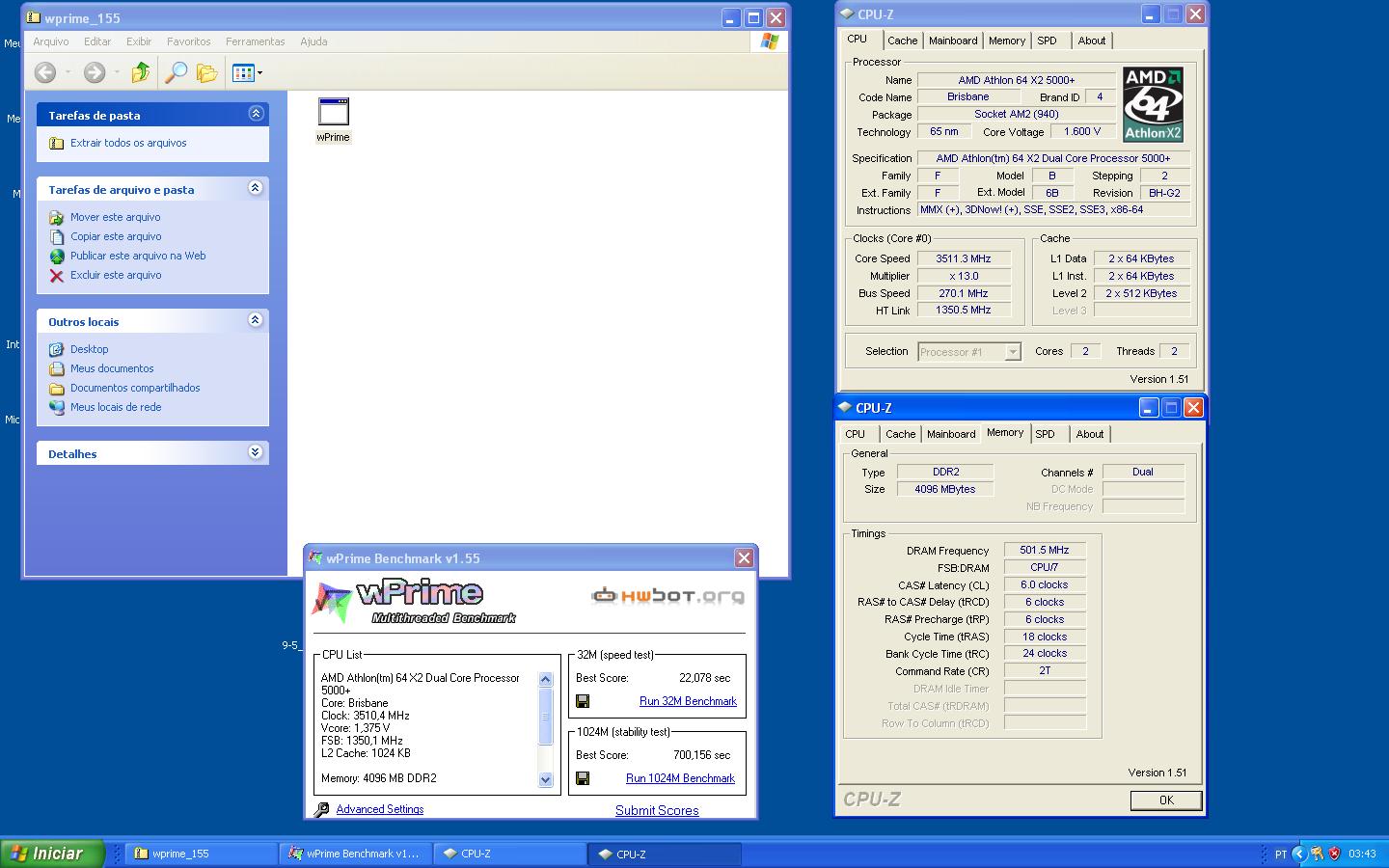This screenshot has height=868, width=1389.
Task: Switch to wprime_155 taskbar button
Action: point(201,854)
